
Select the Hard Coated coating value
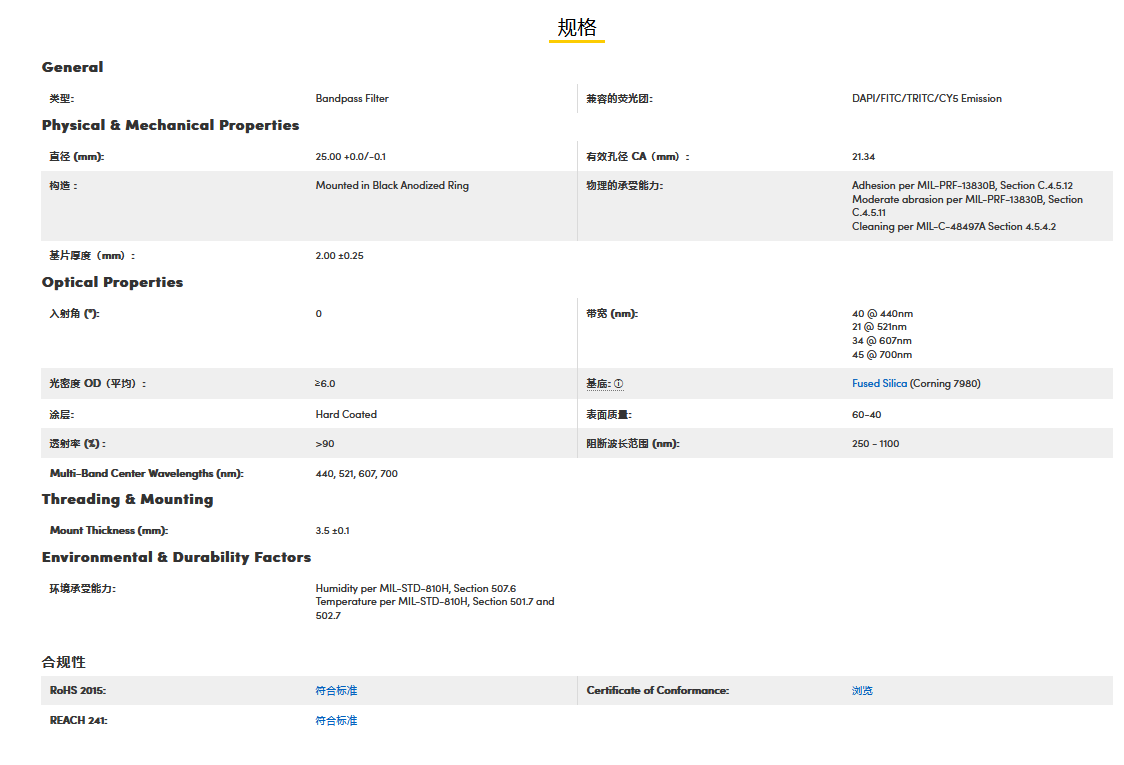(x=346, y=414)
